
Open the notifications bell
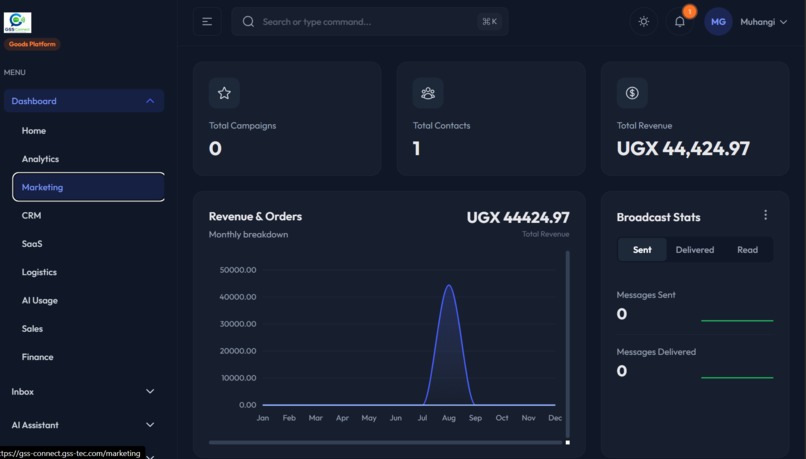[680, 22]
